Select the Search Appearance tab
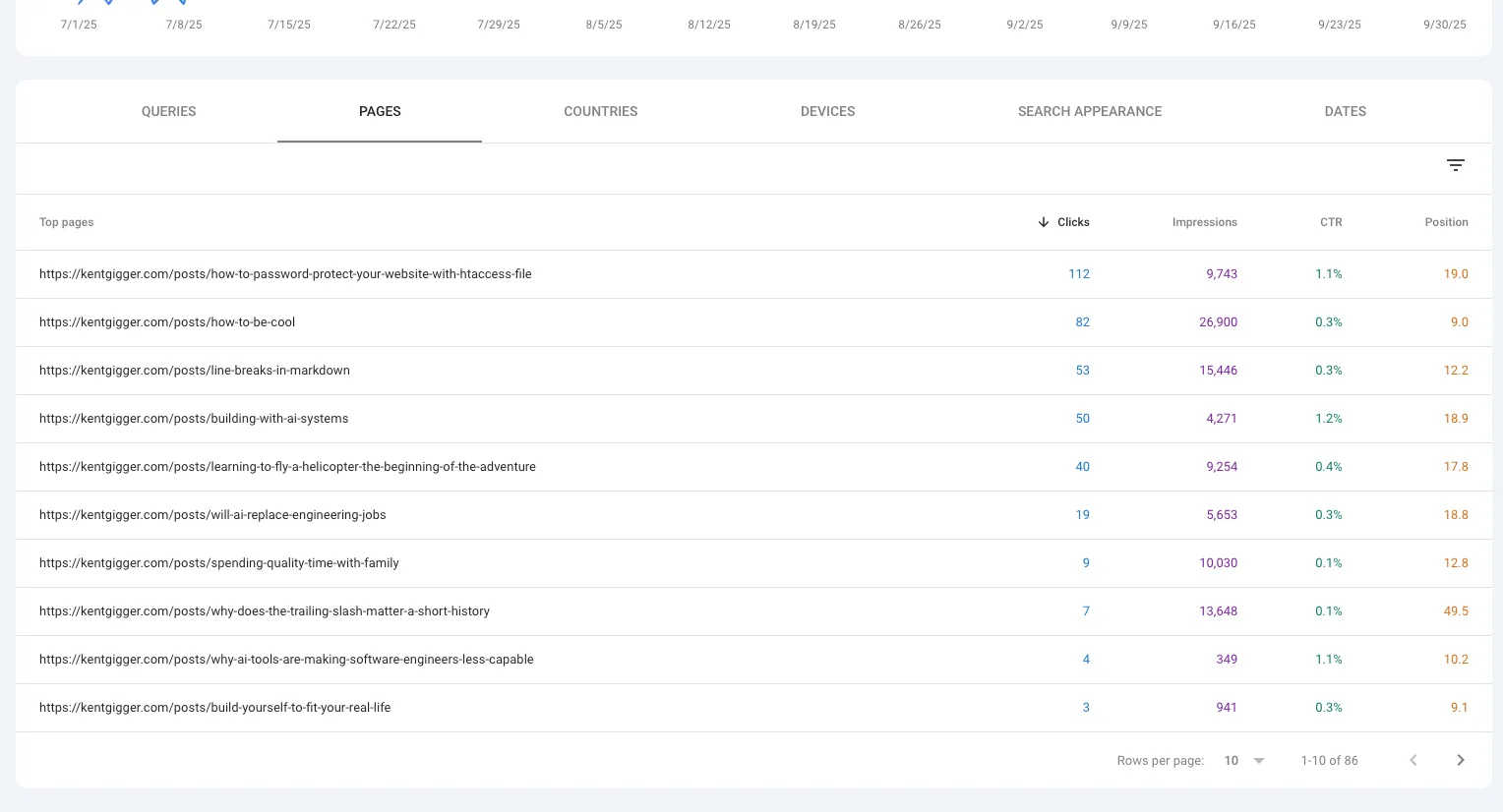Screen dimensions: 1503x812 point(1089,111)
